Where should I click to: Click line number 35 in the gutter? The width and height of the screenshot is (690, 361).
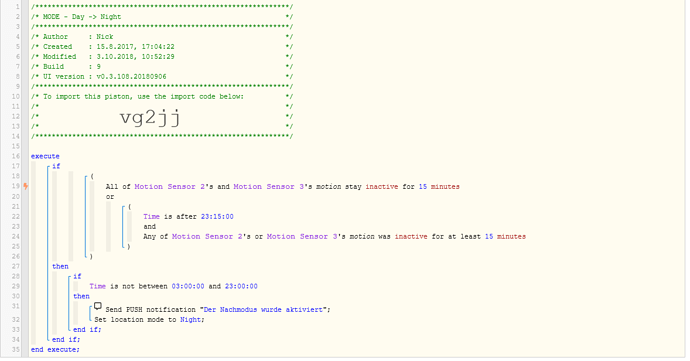[x=16, y=350]
